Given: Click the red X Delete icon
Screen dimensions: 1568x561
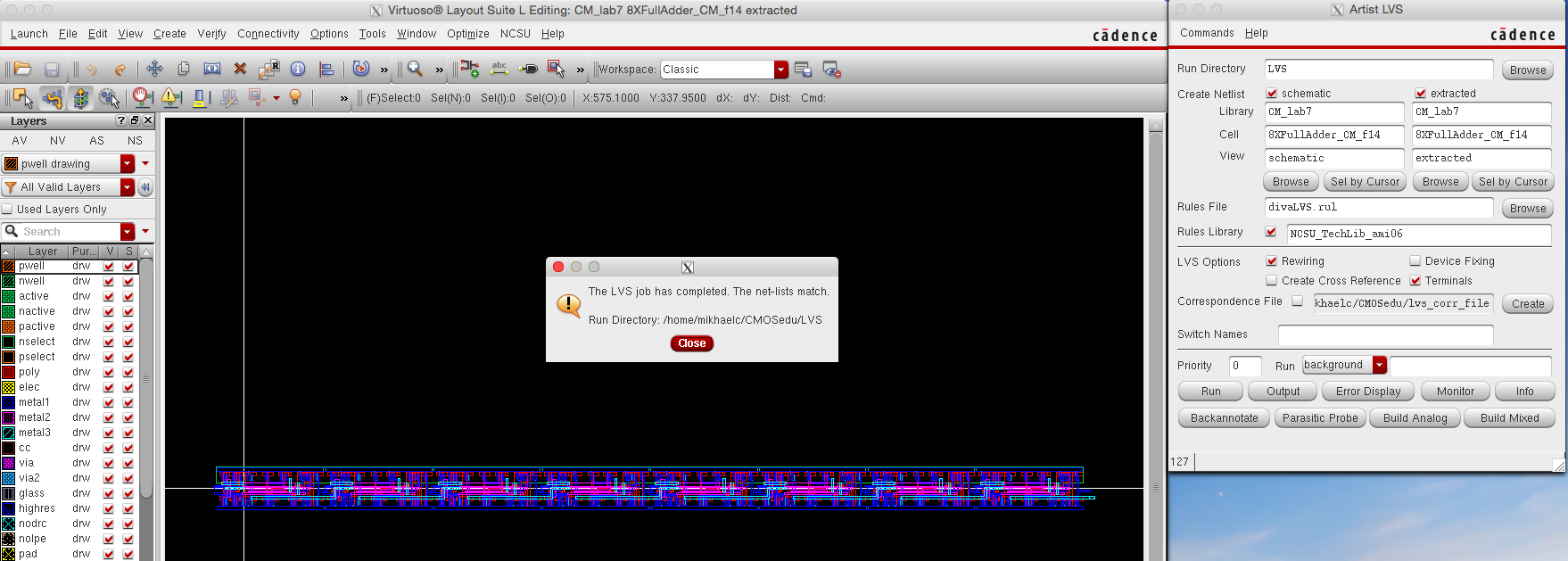Looking at the screenshot, I should click(240, 69).
